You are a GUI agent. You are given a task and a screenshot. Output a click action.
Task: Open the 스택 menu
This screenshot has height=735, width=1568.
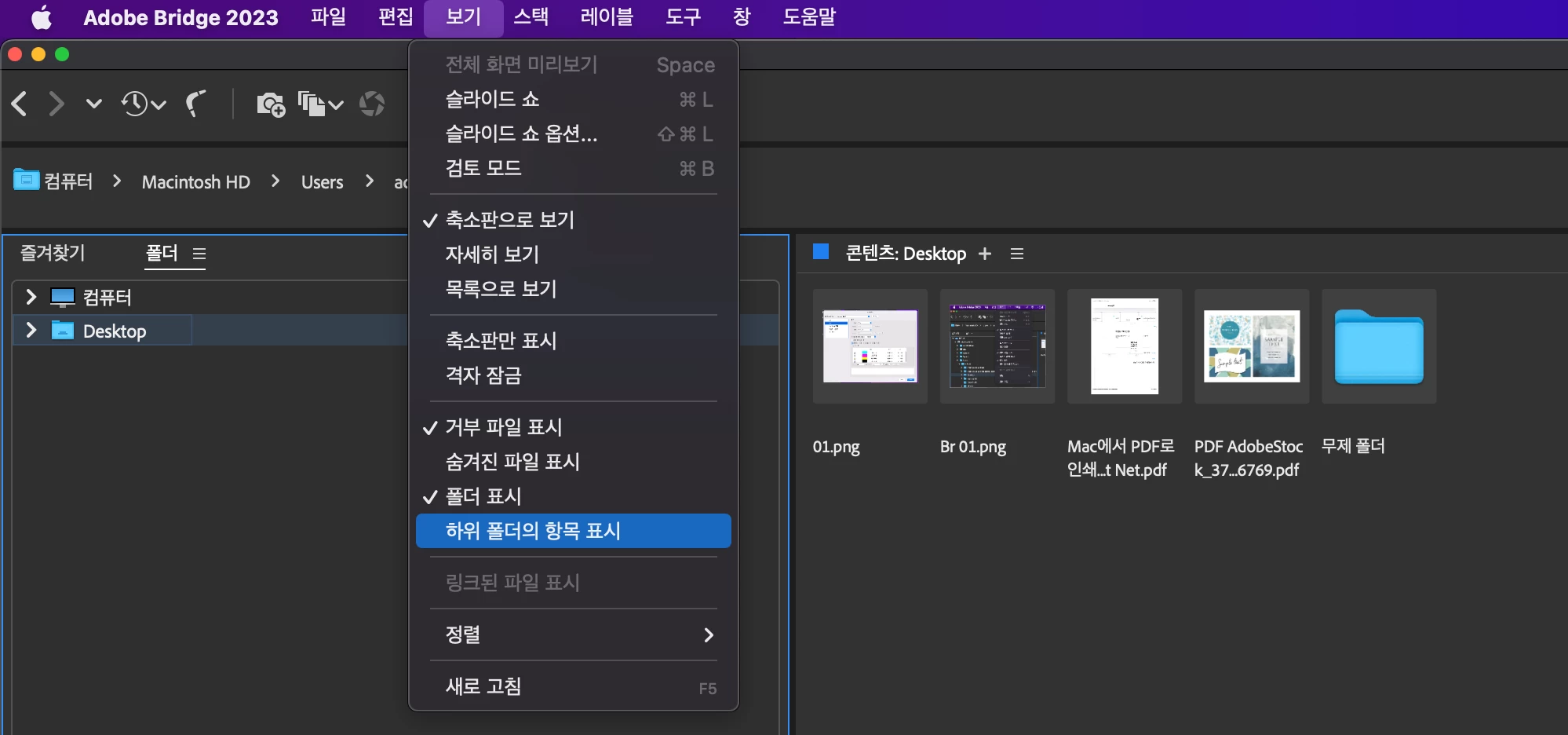click(531, 17)
